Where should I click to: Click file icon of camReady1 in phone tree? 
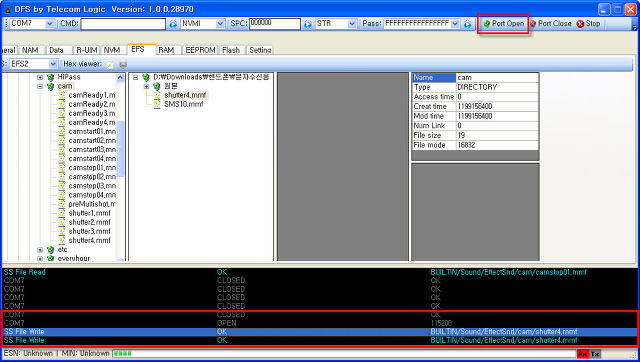click(x=62, y=95)
